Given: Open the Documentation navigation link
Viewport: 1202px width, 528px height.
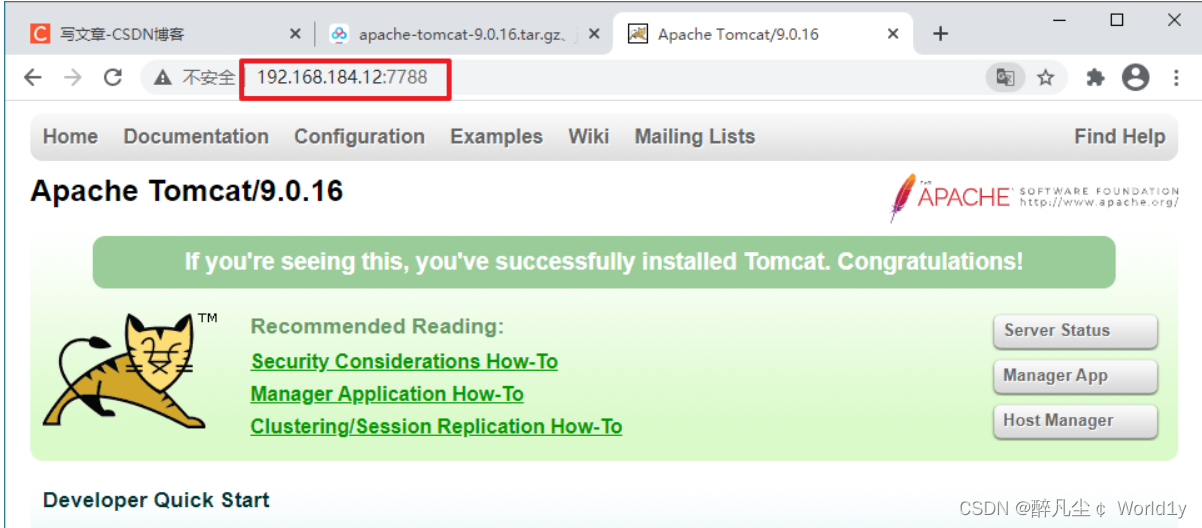Looking at the screenshot, I should point(196,137).
